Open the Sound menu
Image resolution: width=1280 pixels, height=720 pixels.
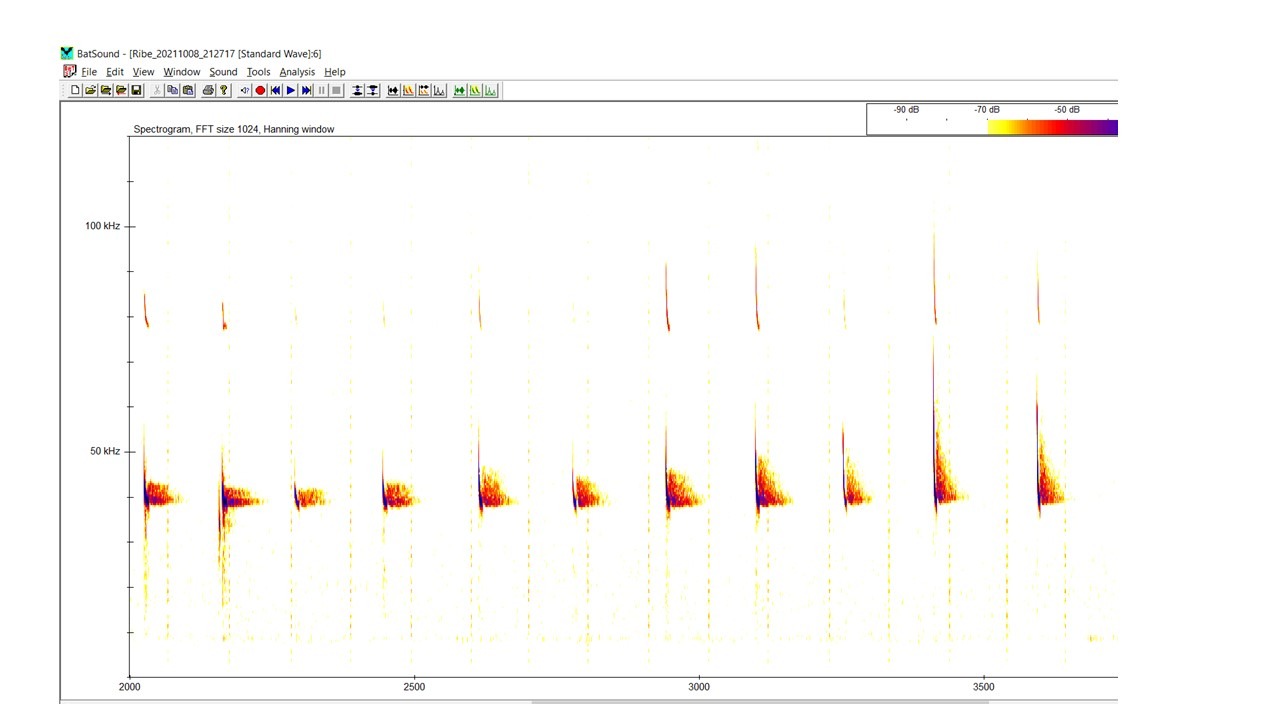pyautogui.click(x=223, y=72)
